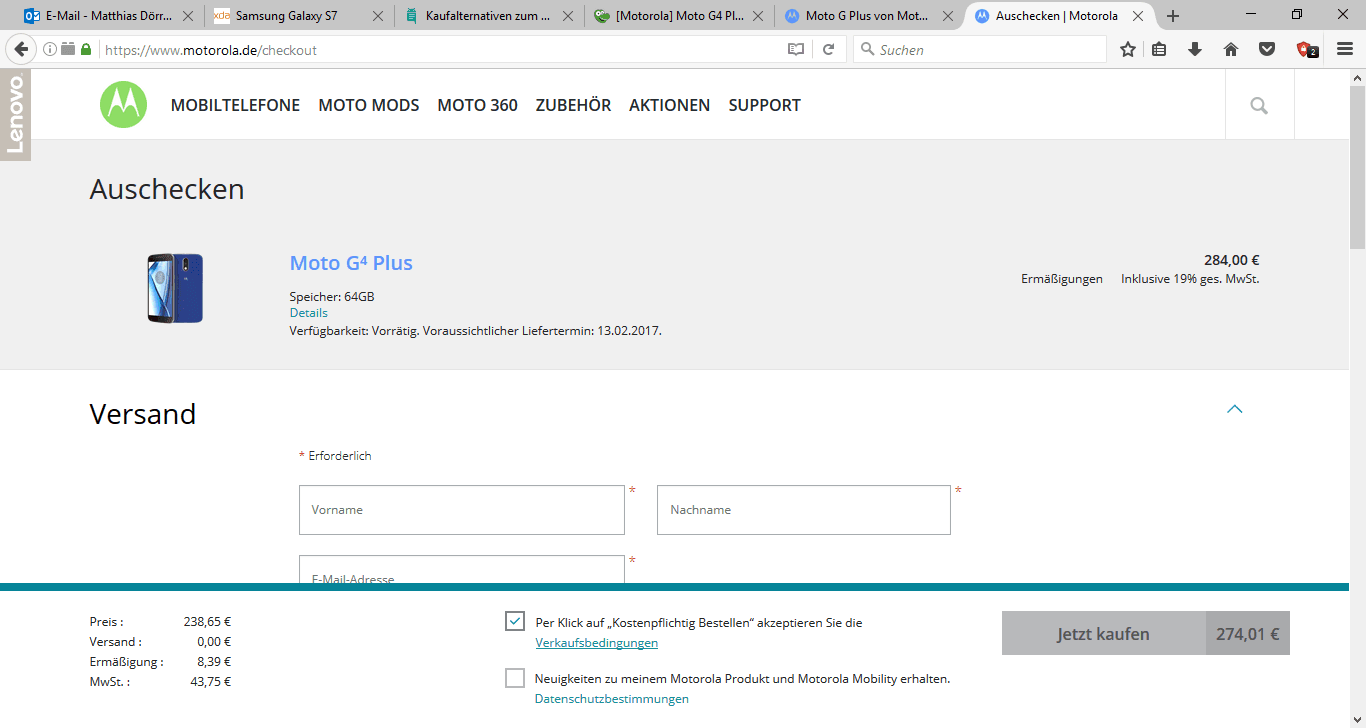
Task: Click the Verfügbarkeit delivery date text
Action: coord(475,330)
